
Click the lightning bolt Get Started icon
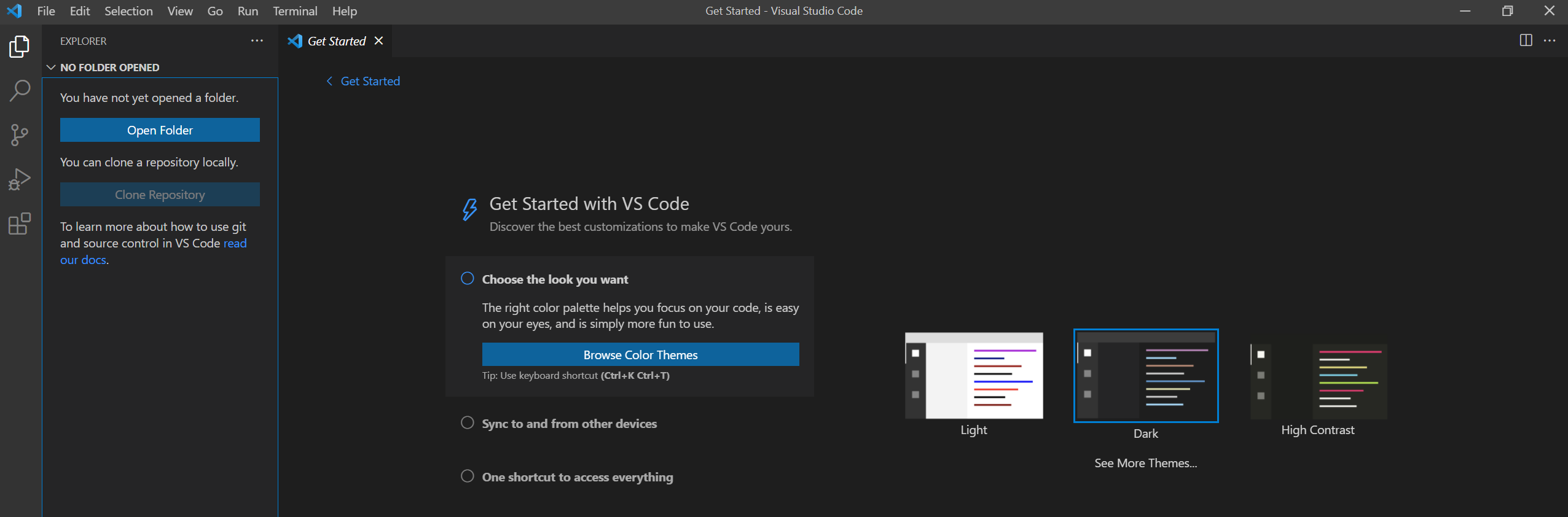(469, 209)
